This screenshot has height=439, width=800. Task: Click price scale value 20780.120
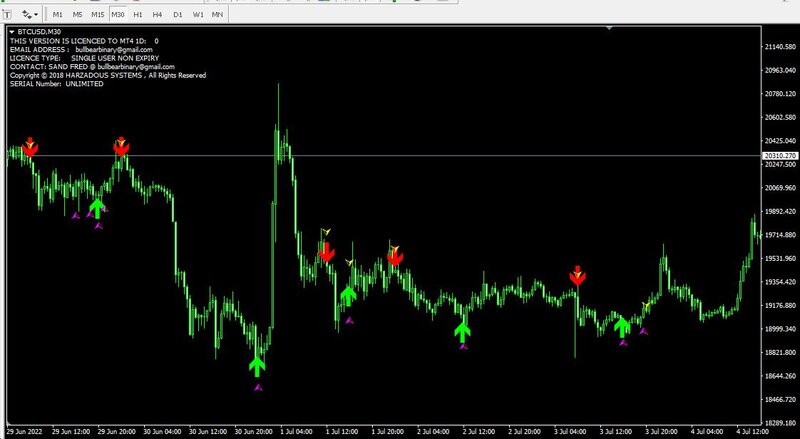pos(781,93)
